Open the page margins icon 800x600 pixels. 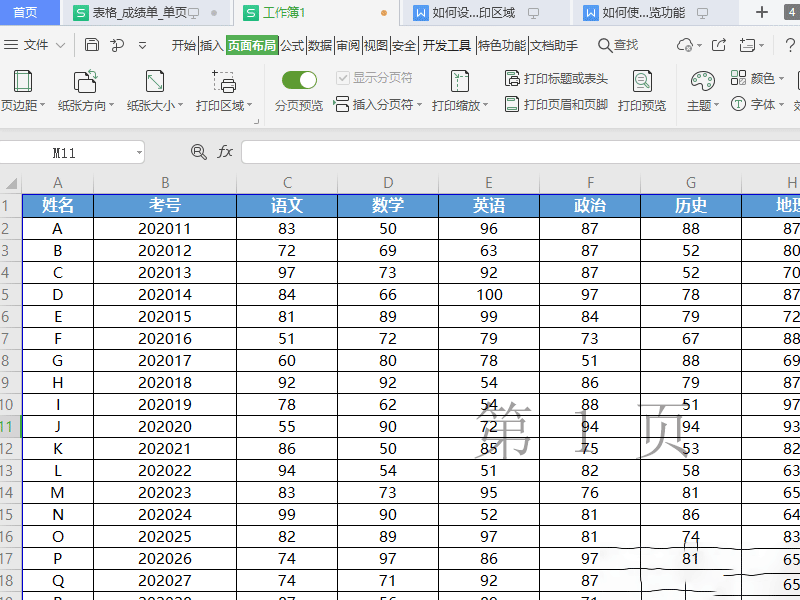click(22, 81)
